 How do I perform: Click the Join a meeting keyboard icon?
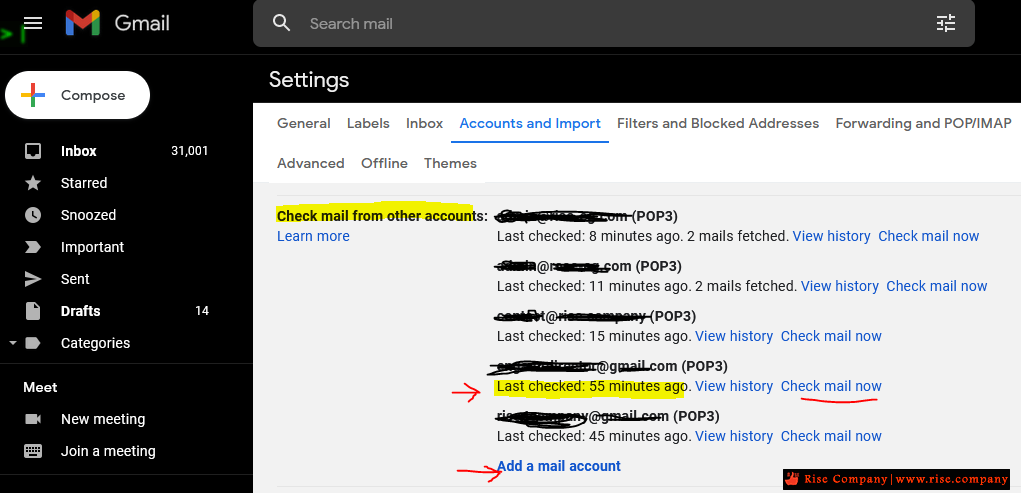[33, 451]
